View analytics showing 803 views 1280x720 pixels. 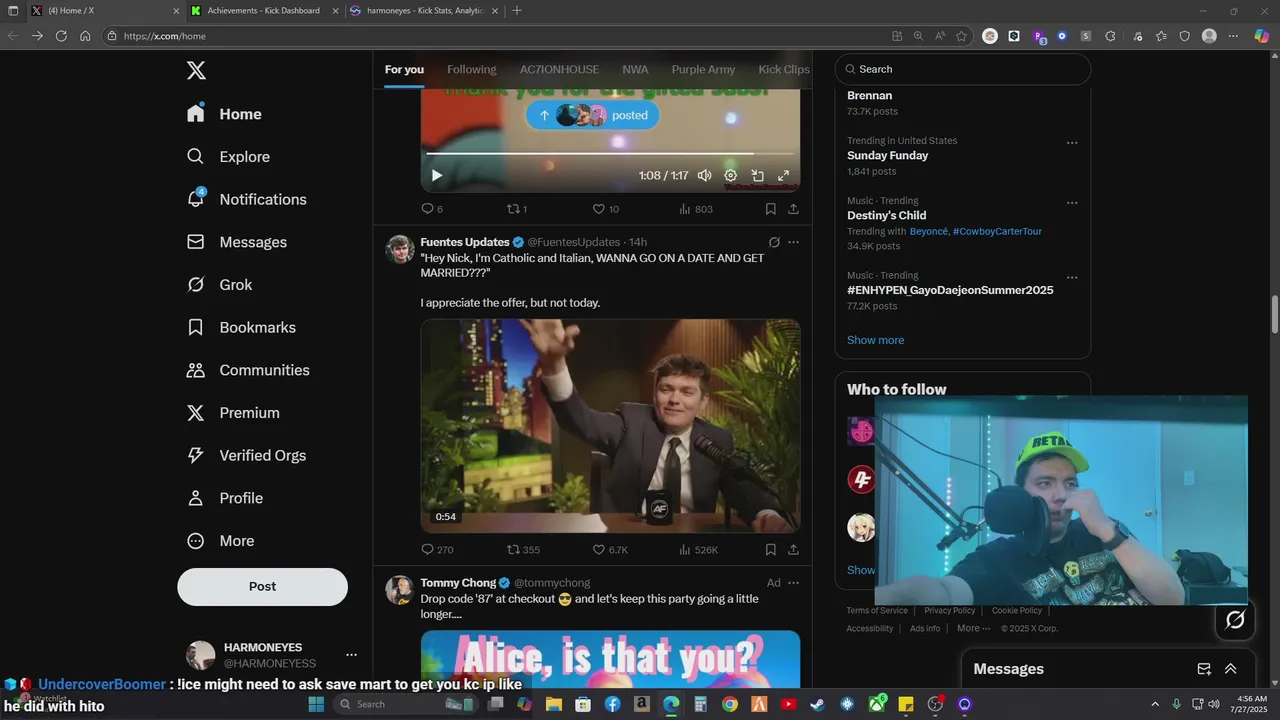pos(696,209)
